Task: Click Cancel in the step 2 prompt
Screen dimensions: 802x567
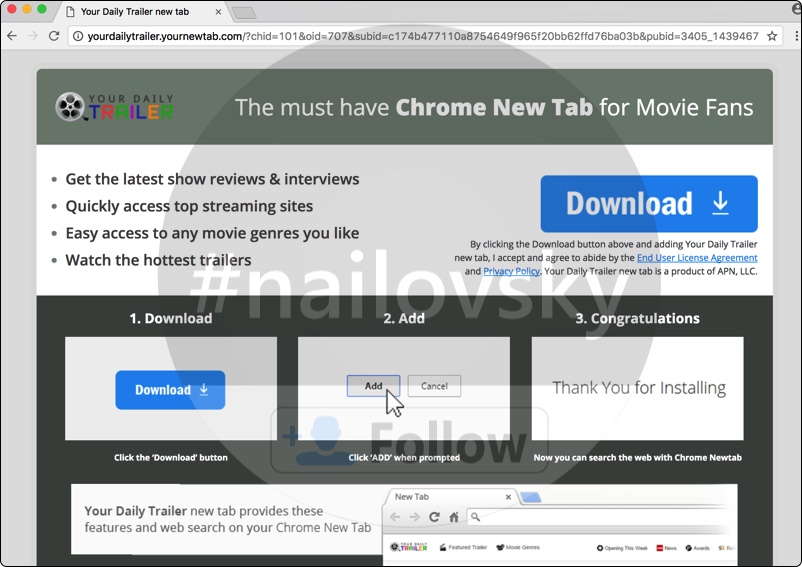Action: 434,386
